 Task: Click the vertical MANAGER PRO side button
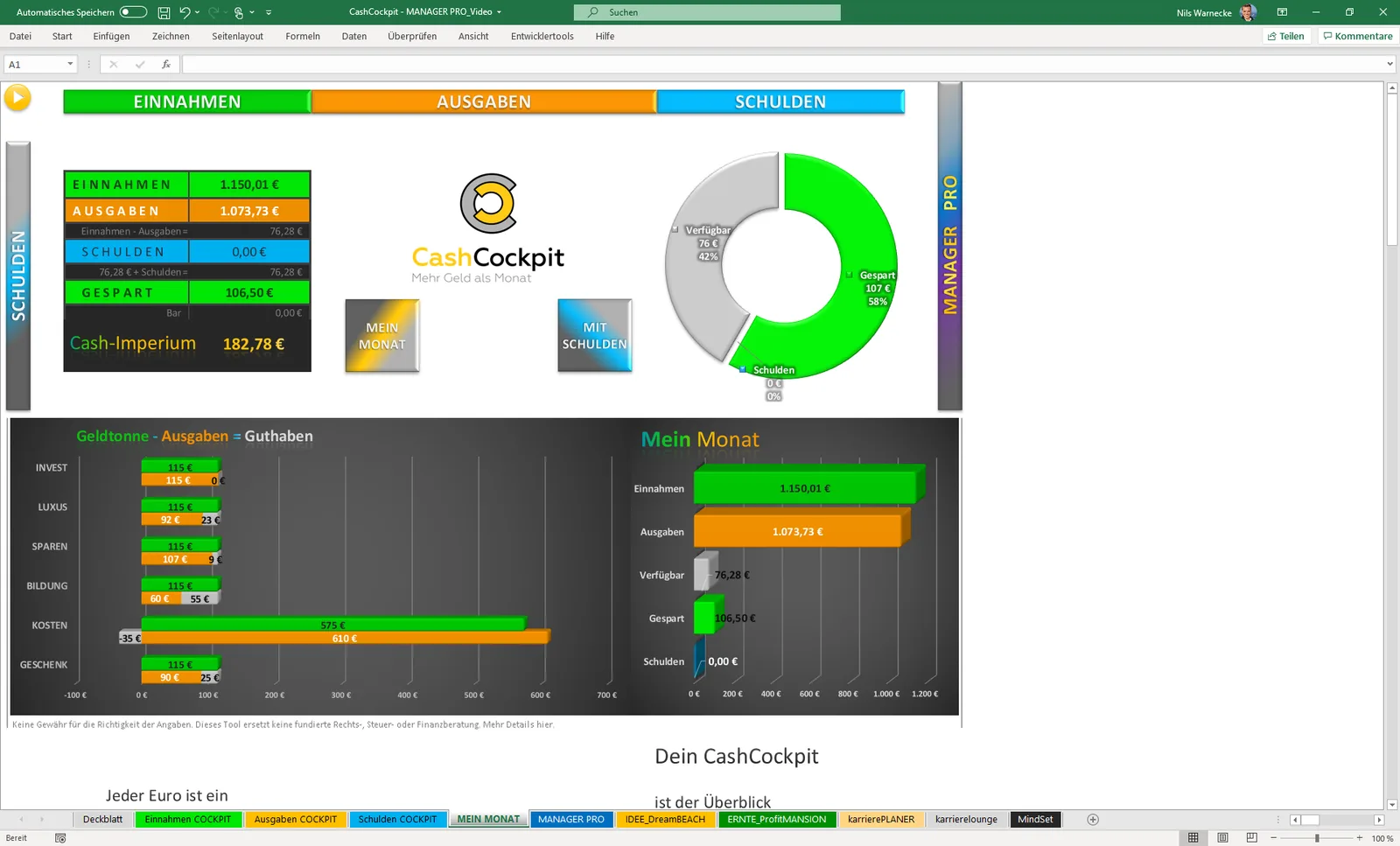(950, 246)
